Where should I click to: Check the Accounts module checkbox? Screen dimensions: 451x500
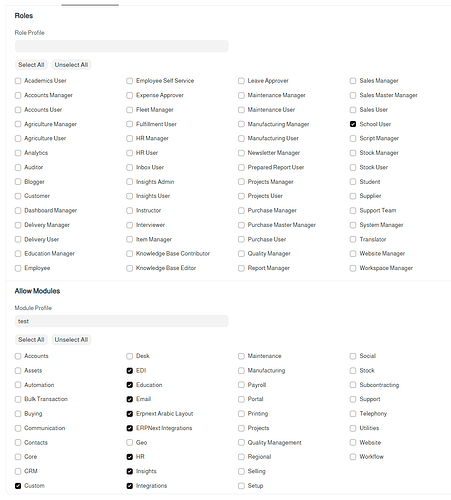[18, 356]
